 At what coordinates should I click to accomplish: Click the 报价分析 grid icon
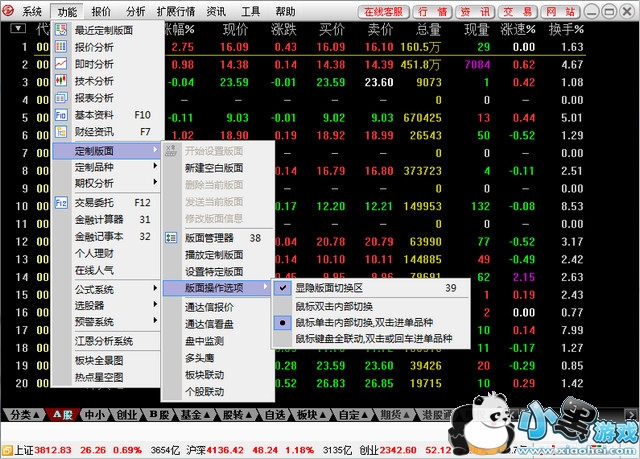[61, 47]
